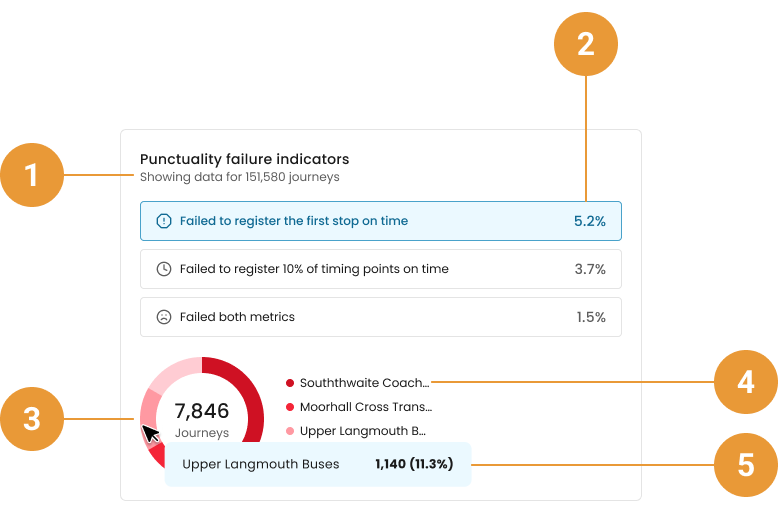
Task: Click the Upper Langmouth Buses tooltip
Action: point(318,464)
